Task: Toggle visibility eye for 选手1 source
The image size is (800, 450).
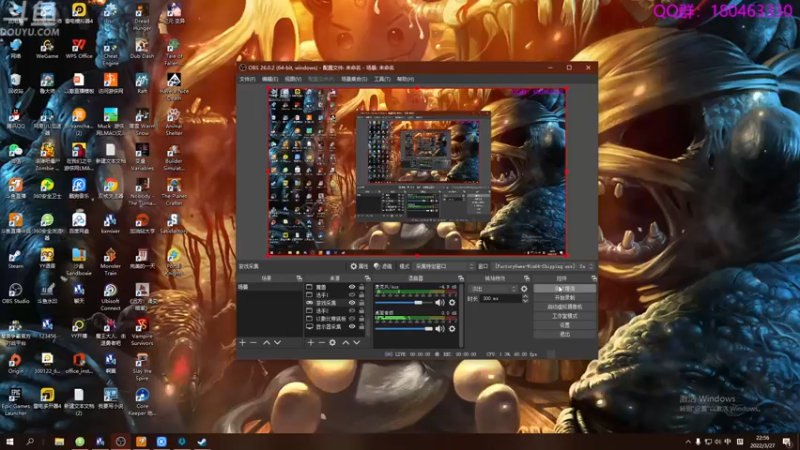Action: point(352,295)
